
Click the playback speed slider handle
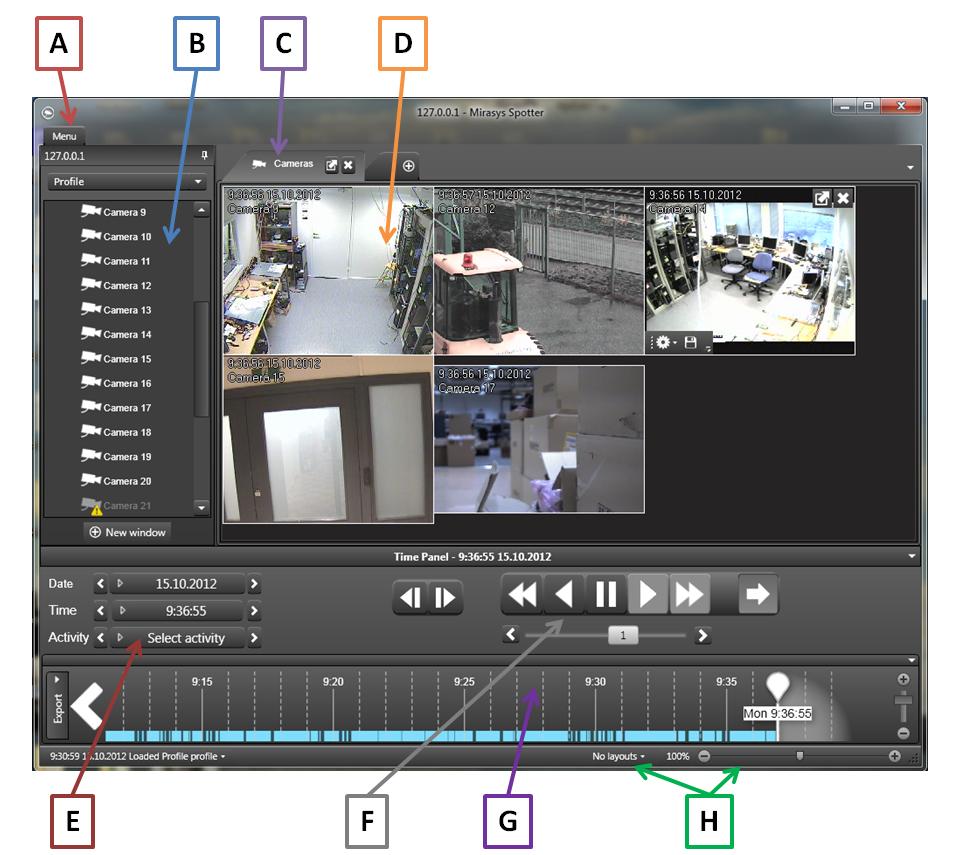(x=623, y=635)
